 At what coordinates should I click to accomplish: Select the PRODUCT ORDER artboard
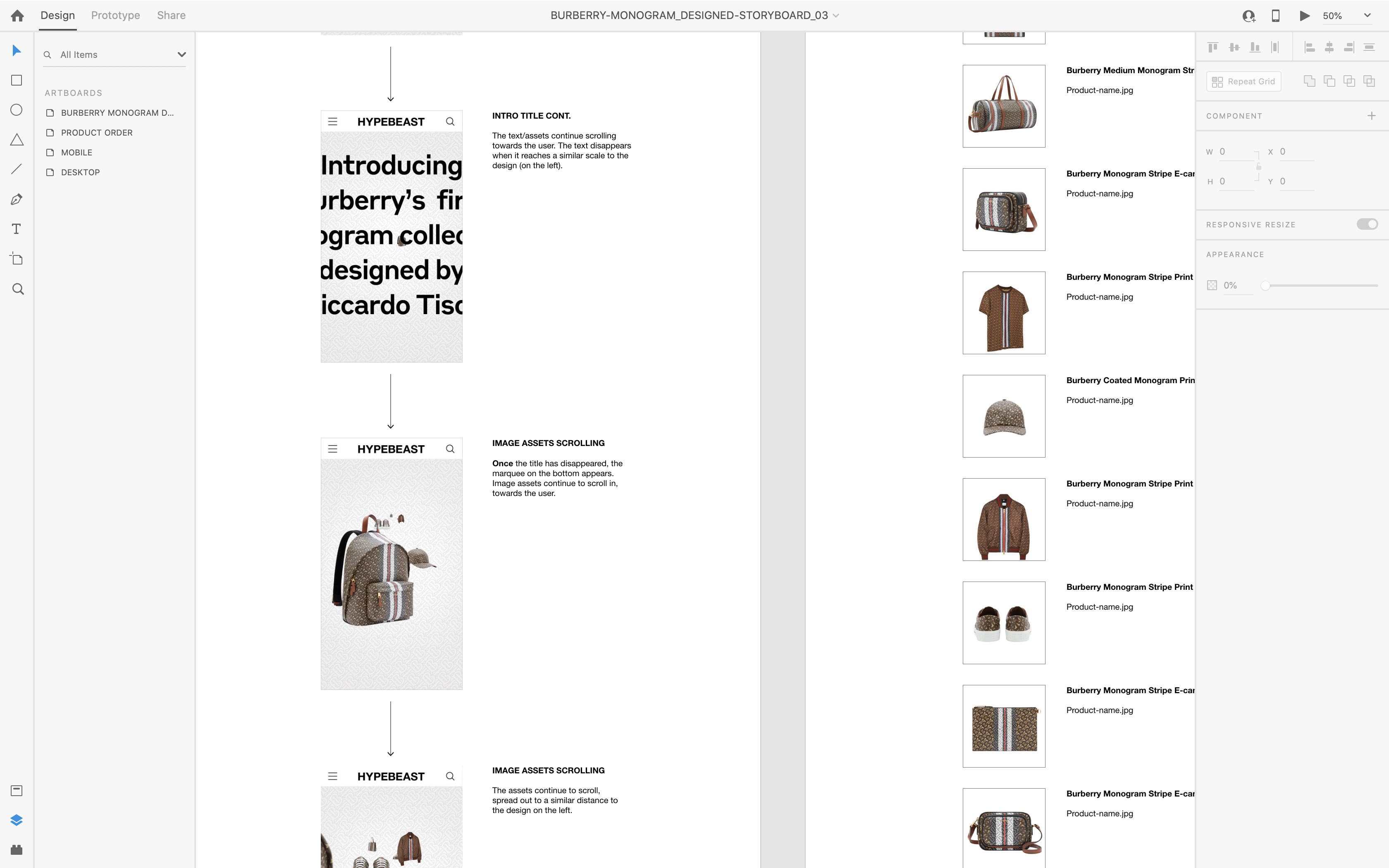coord(96,133)
